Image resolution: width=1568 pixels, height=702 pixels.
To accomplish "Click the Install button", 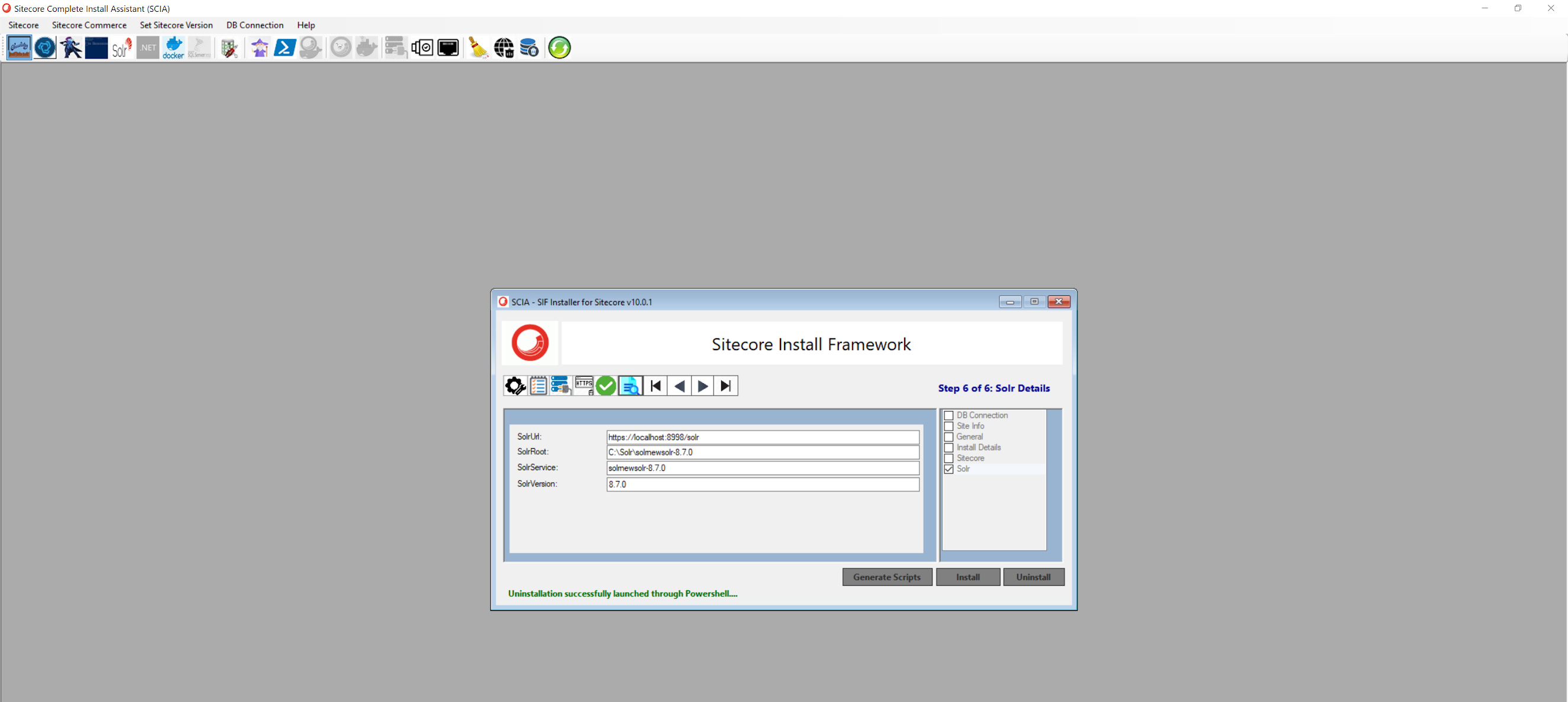I will 968,577.
